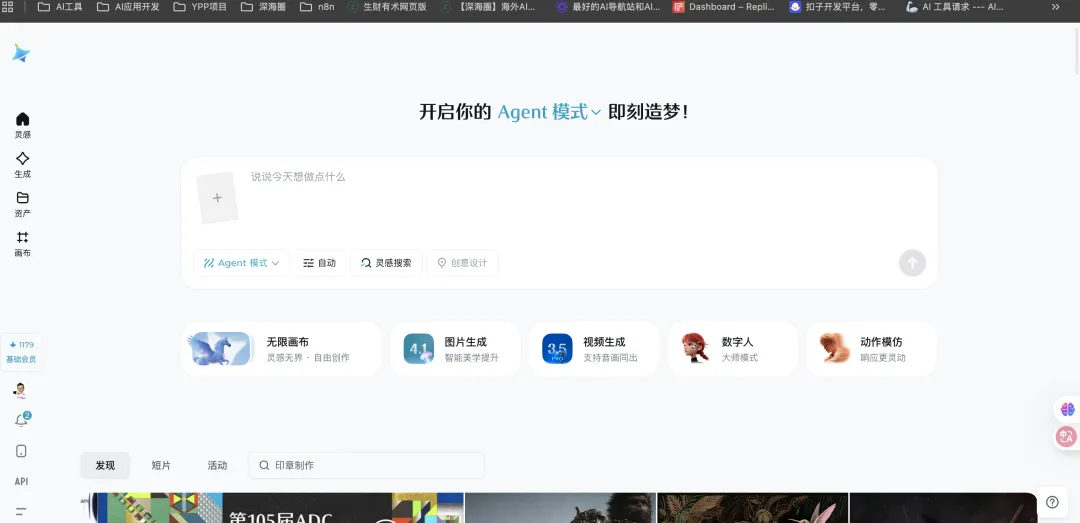Click the 创意设计 option
This screenshot has width=1080, height=523.
(x=462, y=263)
